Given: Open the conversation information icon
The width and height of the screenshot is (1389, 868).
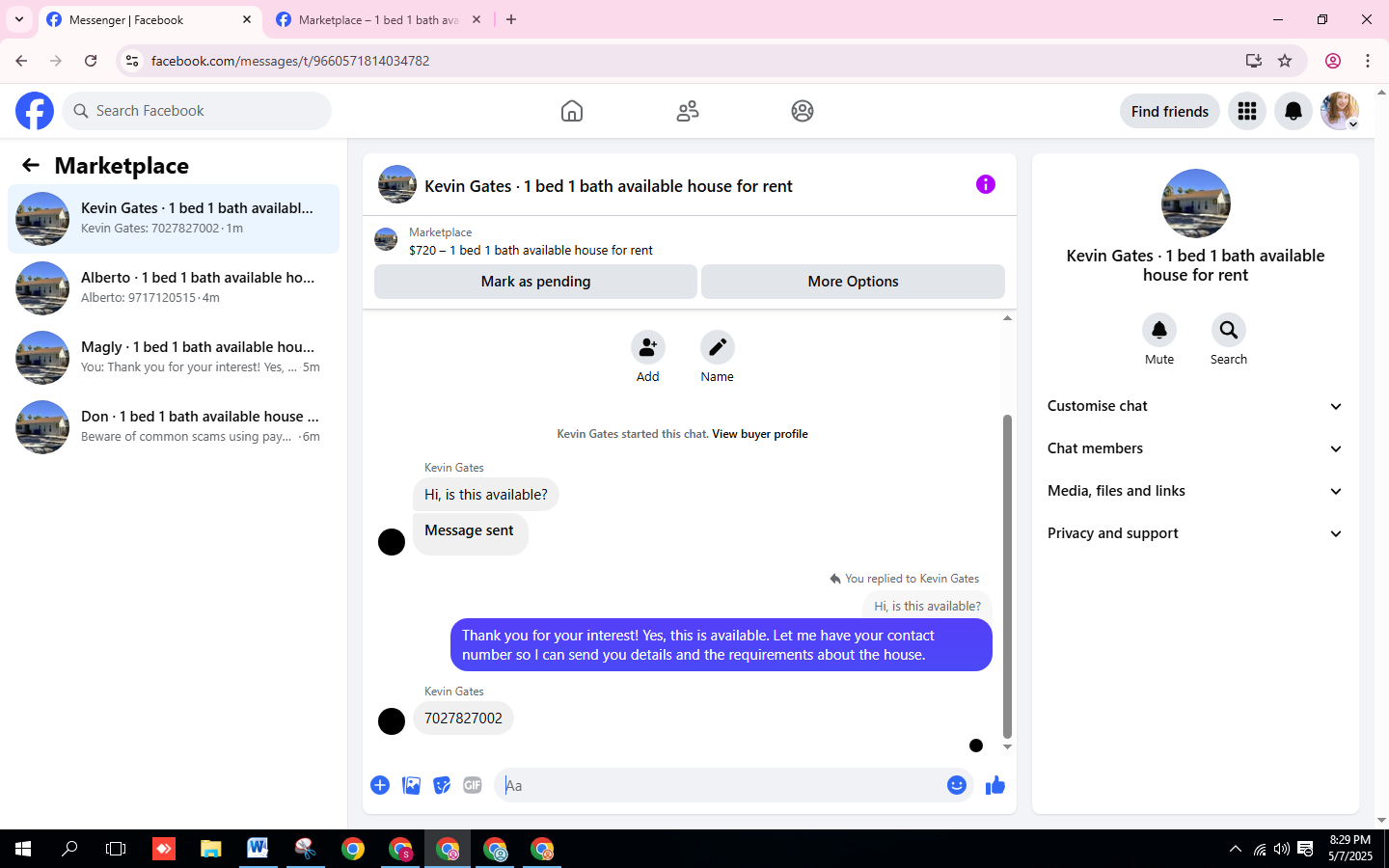Looking at the screenshot, I should 985,184.
